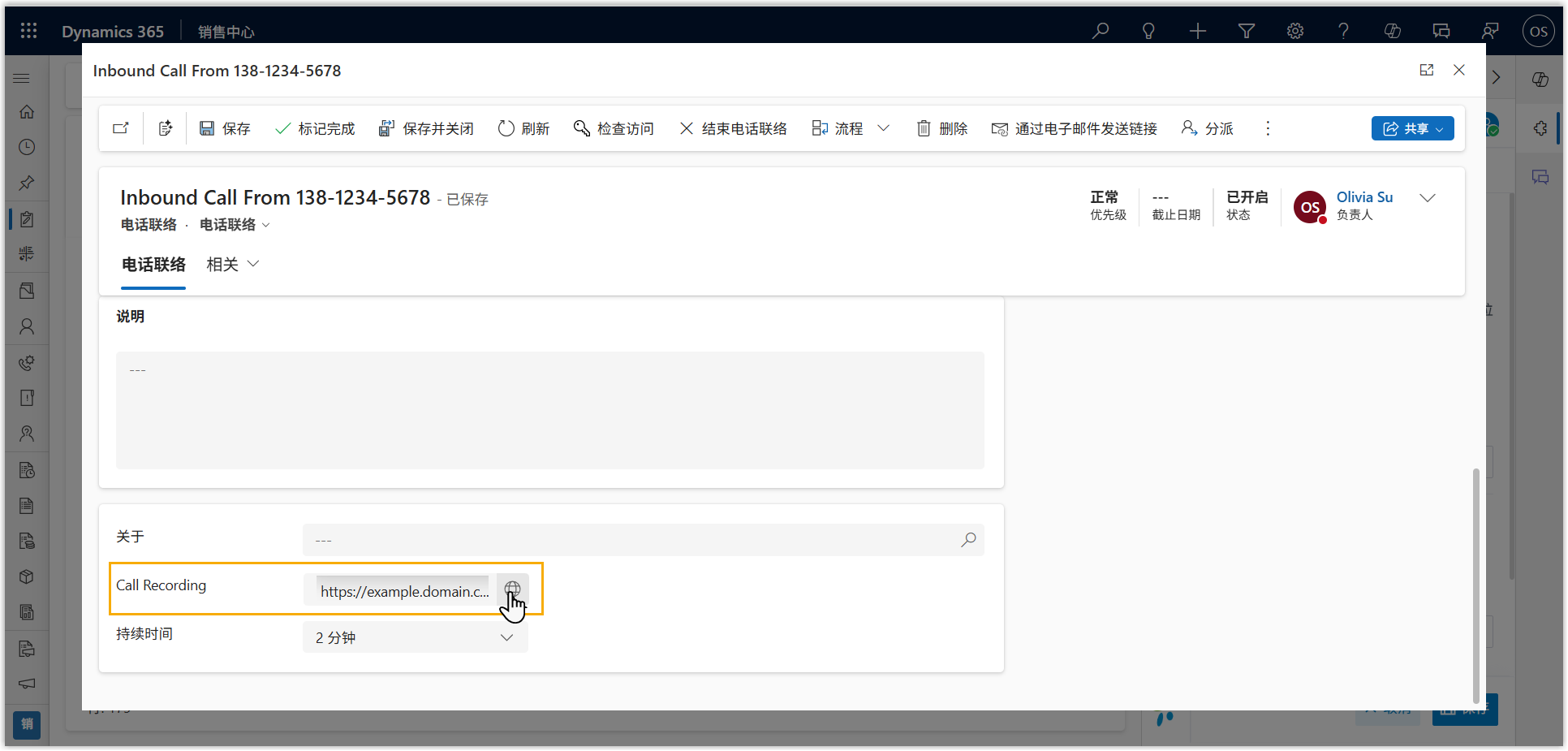The width and height of the screenshot is (1568, 751).
Task: Send link via email (通过电子邮件发送链接)
Action: point(1075,128)
